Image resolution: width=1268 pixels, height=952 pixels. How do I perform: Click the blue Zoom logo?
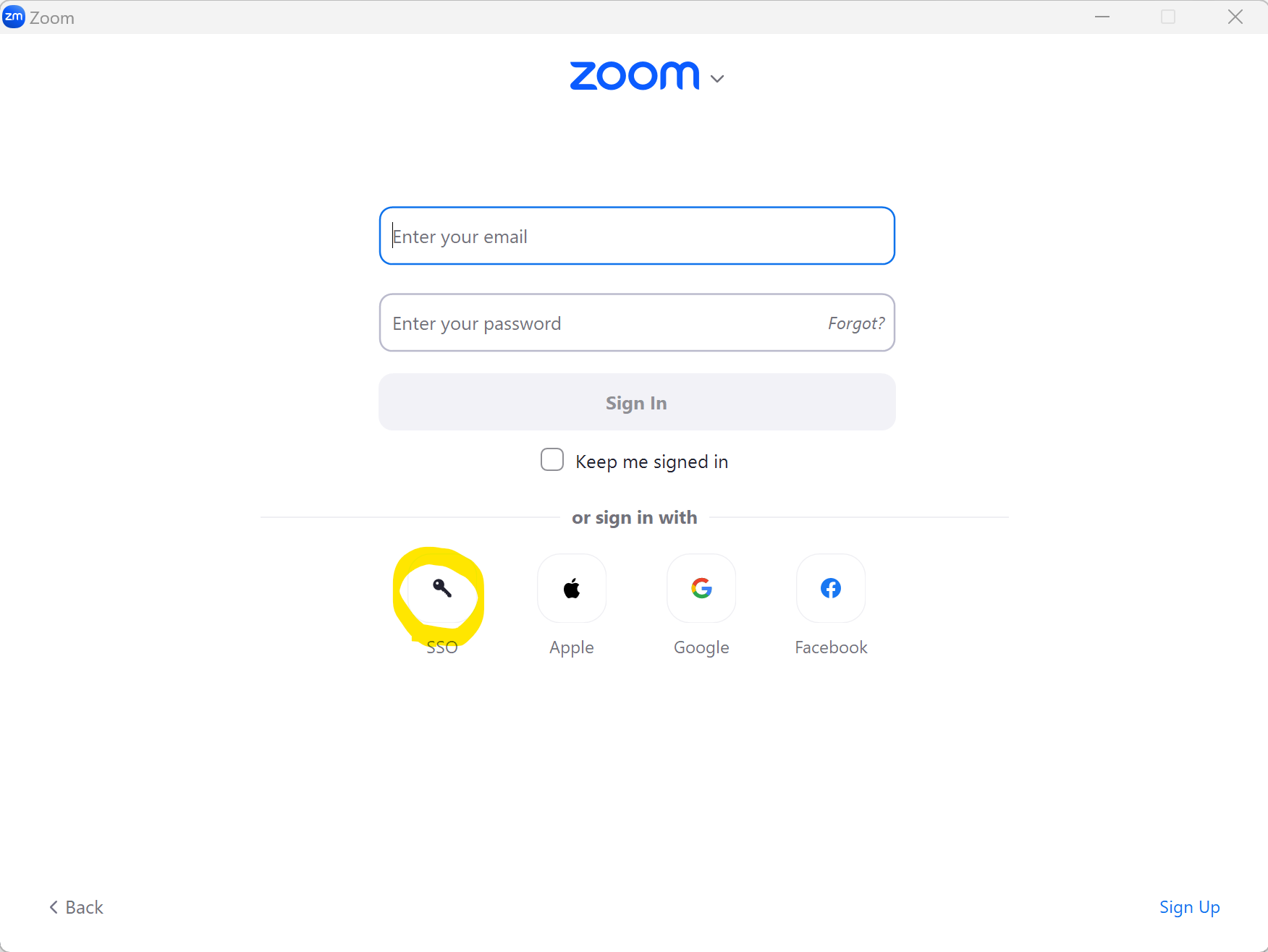click(x=635, y=76)
